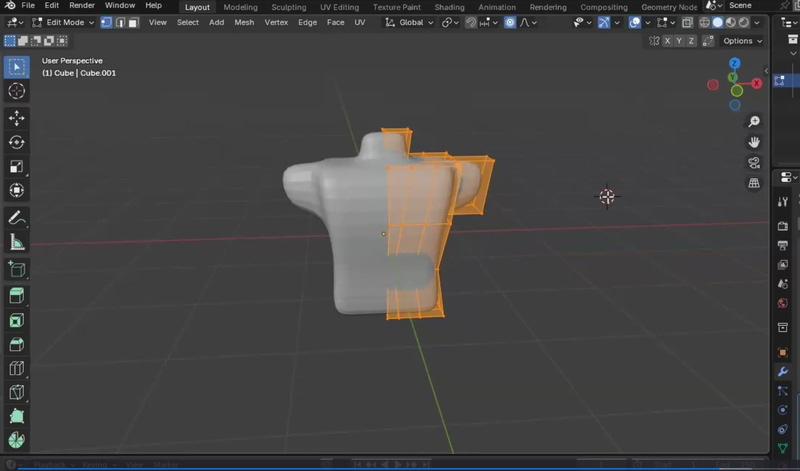This screenshot has width=800, height=471.
Task: Activate the Annotate pencil tool
Action: coord(17,218)
